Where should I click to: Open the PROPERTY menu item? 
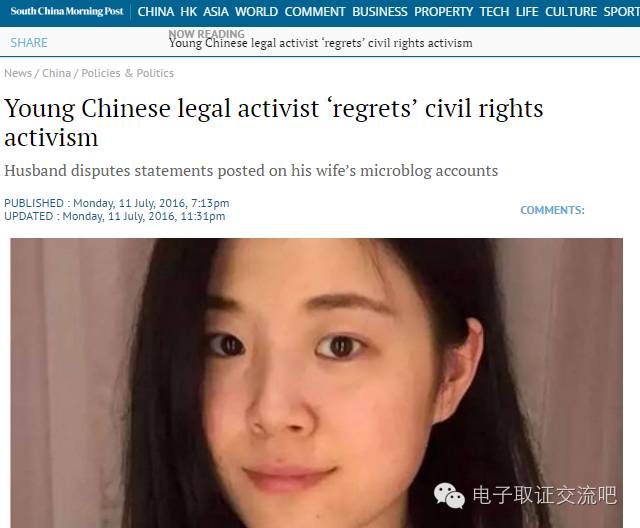(x=443, y=12)
